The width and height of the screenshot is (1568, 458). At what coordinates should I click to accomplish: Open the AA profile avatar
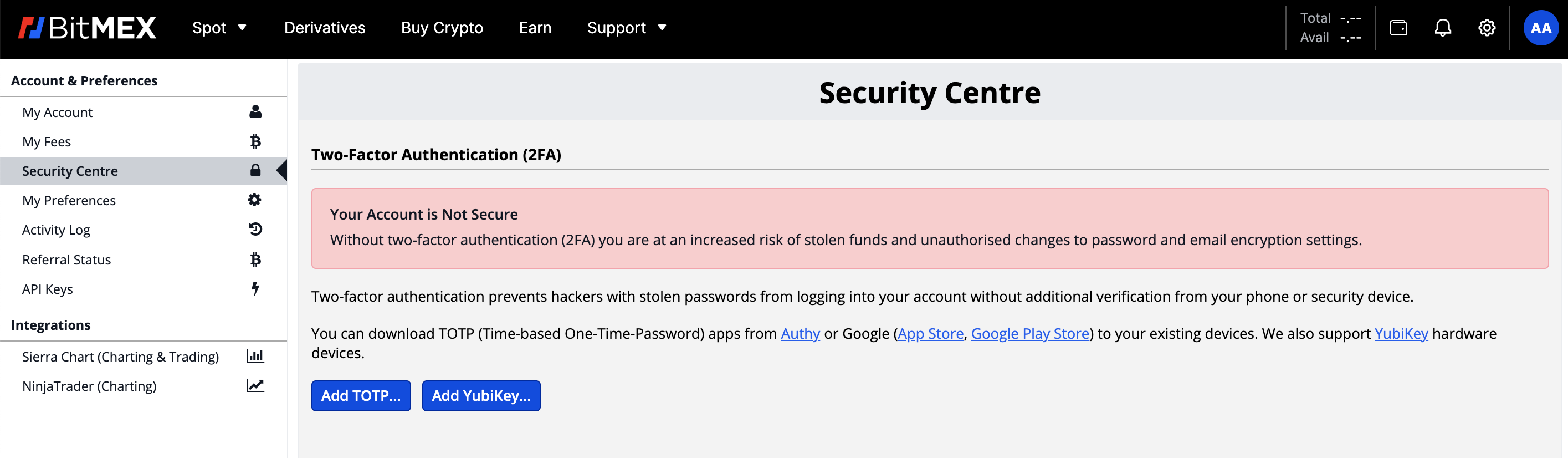(x=1540, y=28)
